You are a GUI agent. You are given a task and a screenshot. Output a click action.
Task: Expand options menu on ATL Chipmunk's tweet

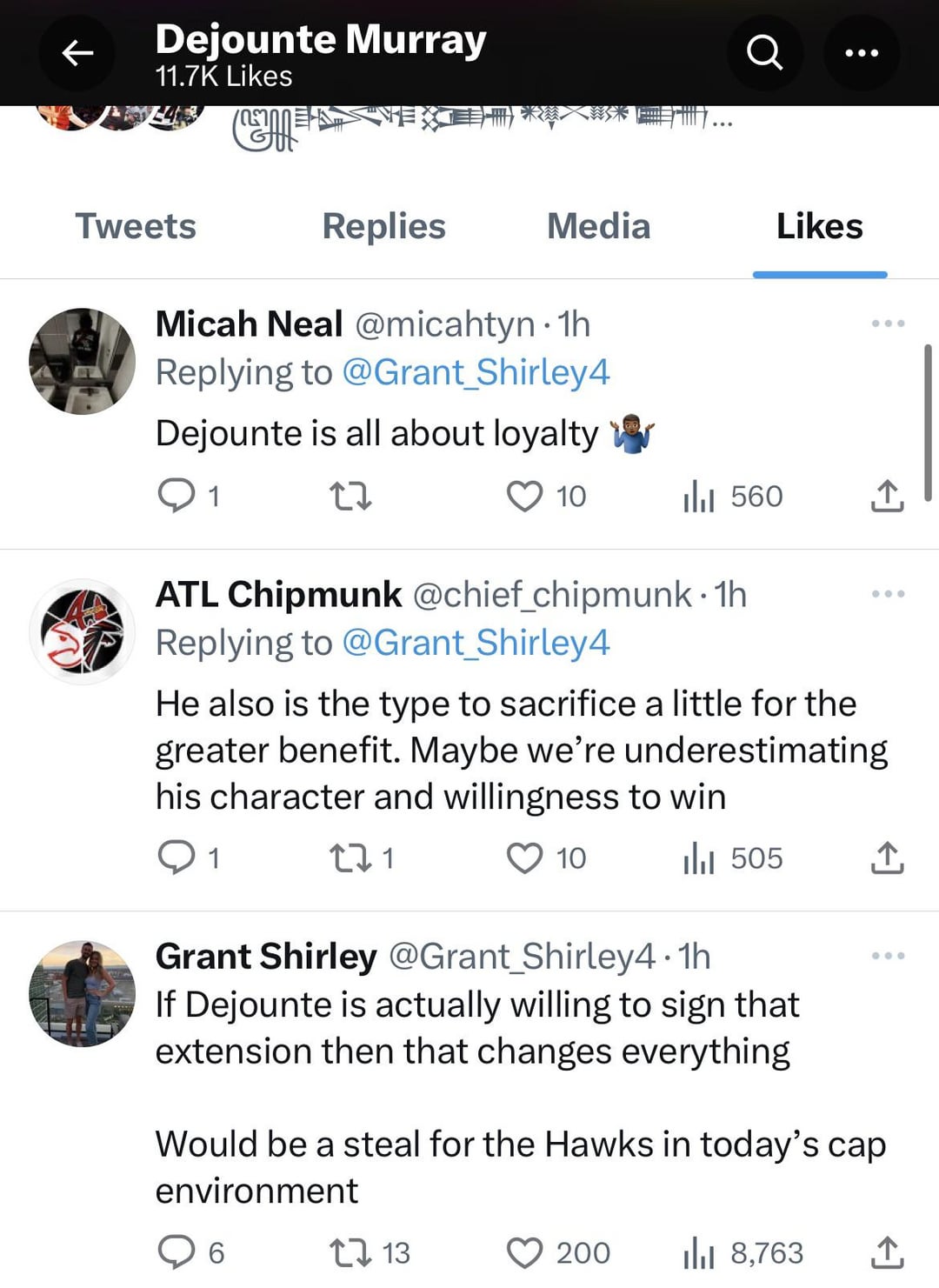(888, 594)
